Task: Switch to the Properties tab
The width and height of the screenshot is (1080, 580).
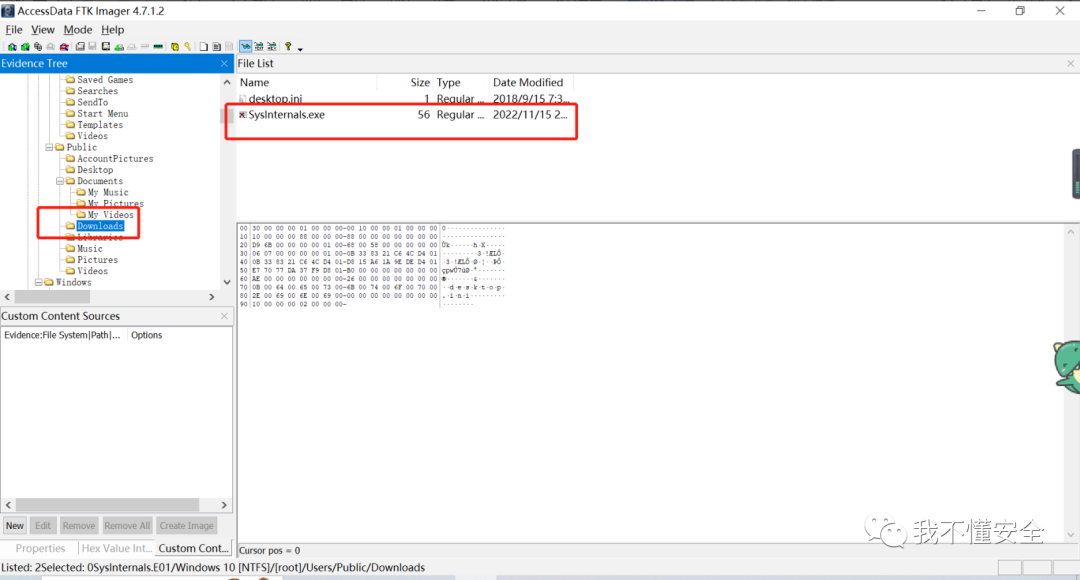Action: coord(40,548)
